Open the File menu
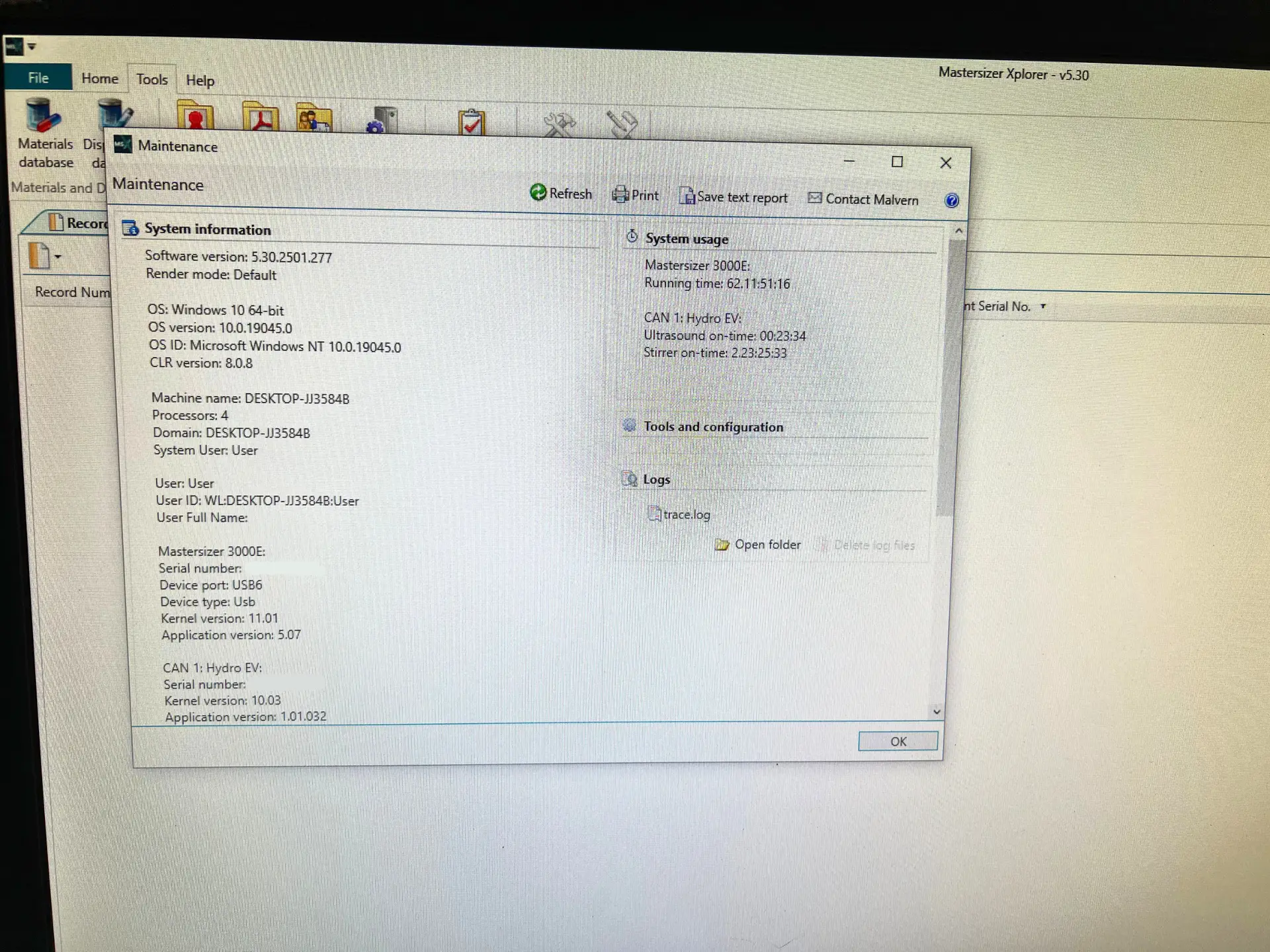Viewport: 1270px width, 952px height. pyautogui.click(x=38, y=77)
